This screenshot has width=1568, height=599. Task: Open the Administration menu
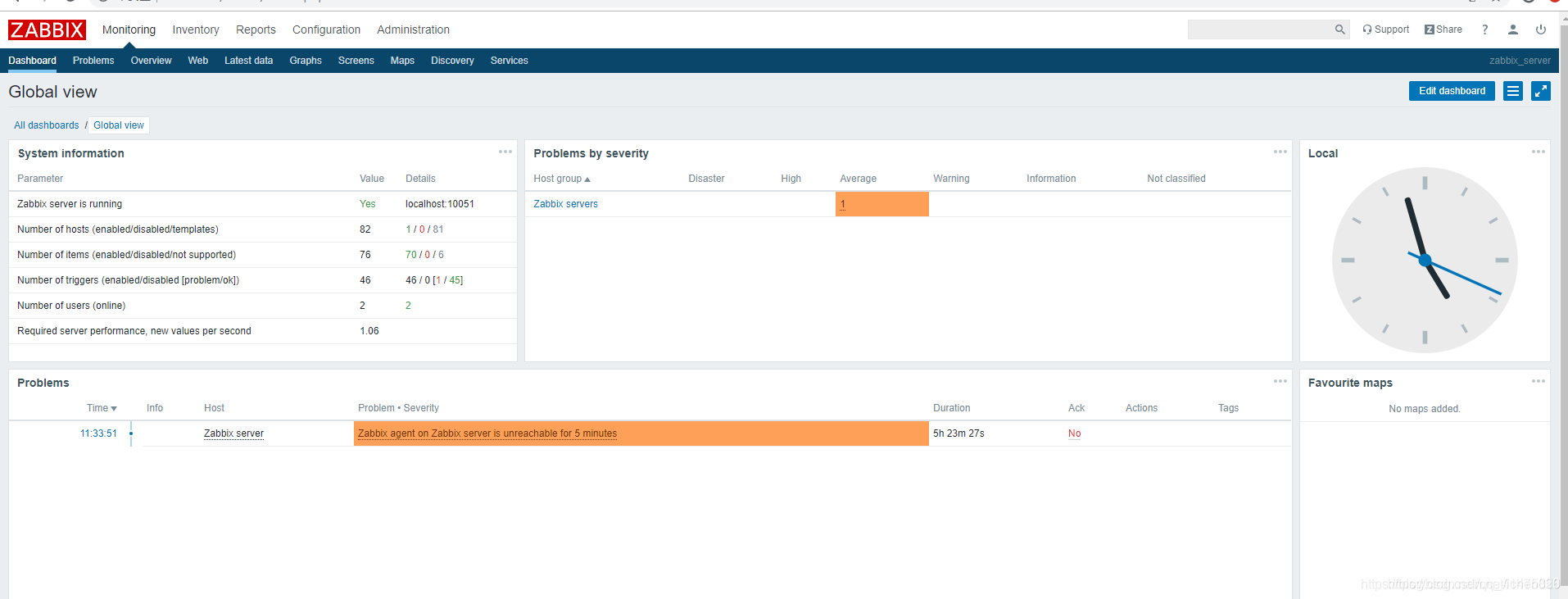click(x=413, y=29)
